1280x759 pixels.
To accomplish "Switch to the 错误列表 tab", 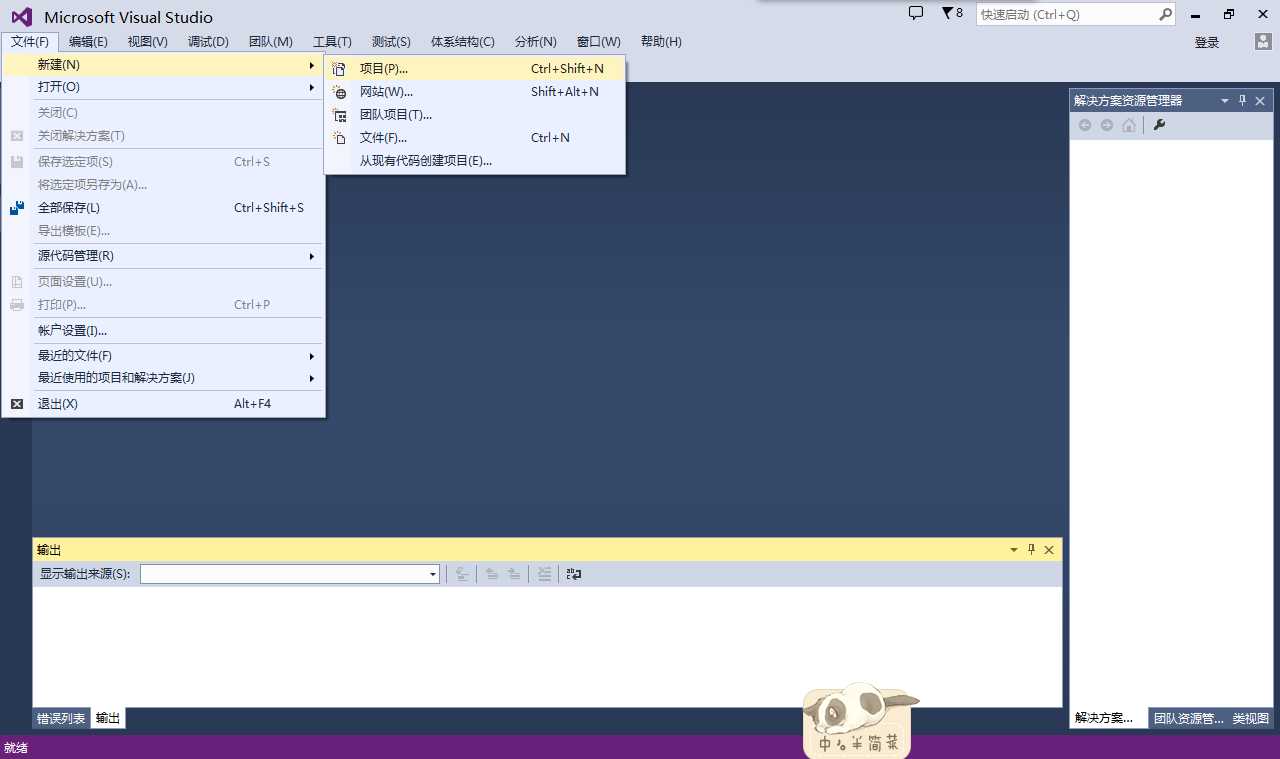I will [x=61, y=718].
